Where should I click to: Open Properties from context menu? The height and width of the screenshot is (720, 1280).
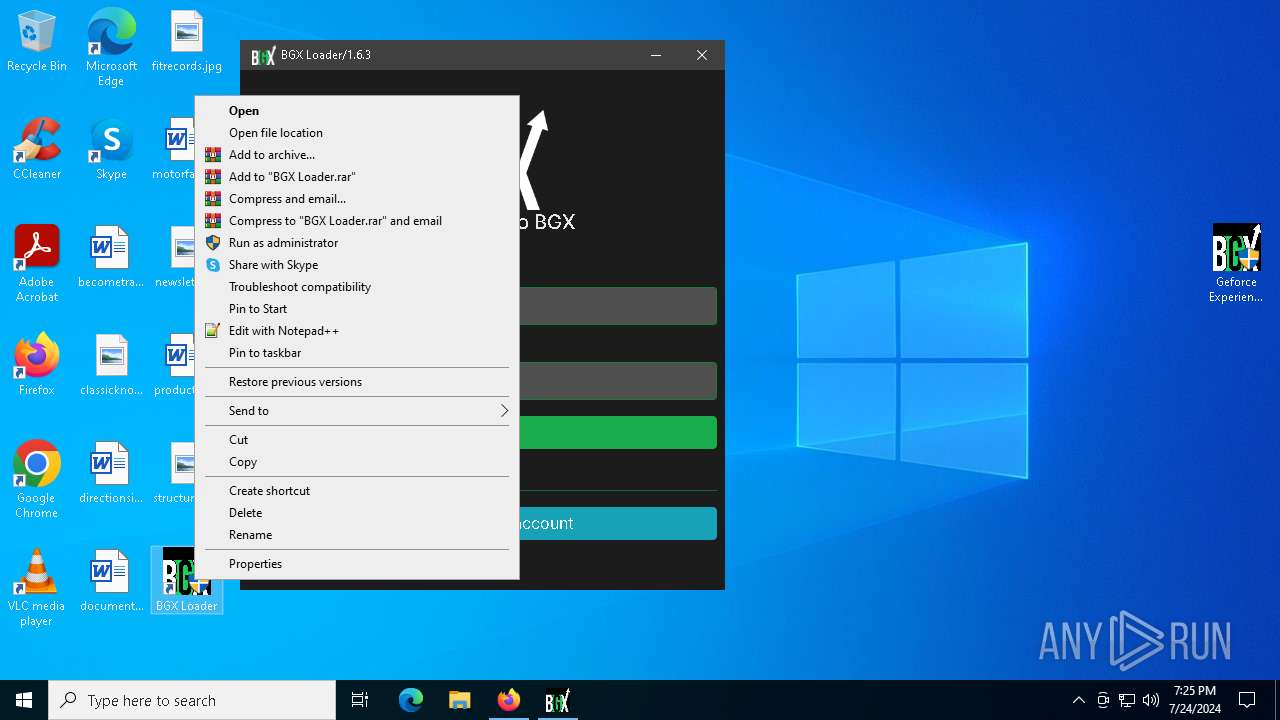357,564
